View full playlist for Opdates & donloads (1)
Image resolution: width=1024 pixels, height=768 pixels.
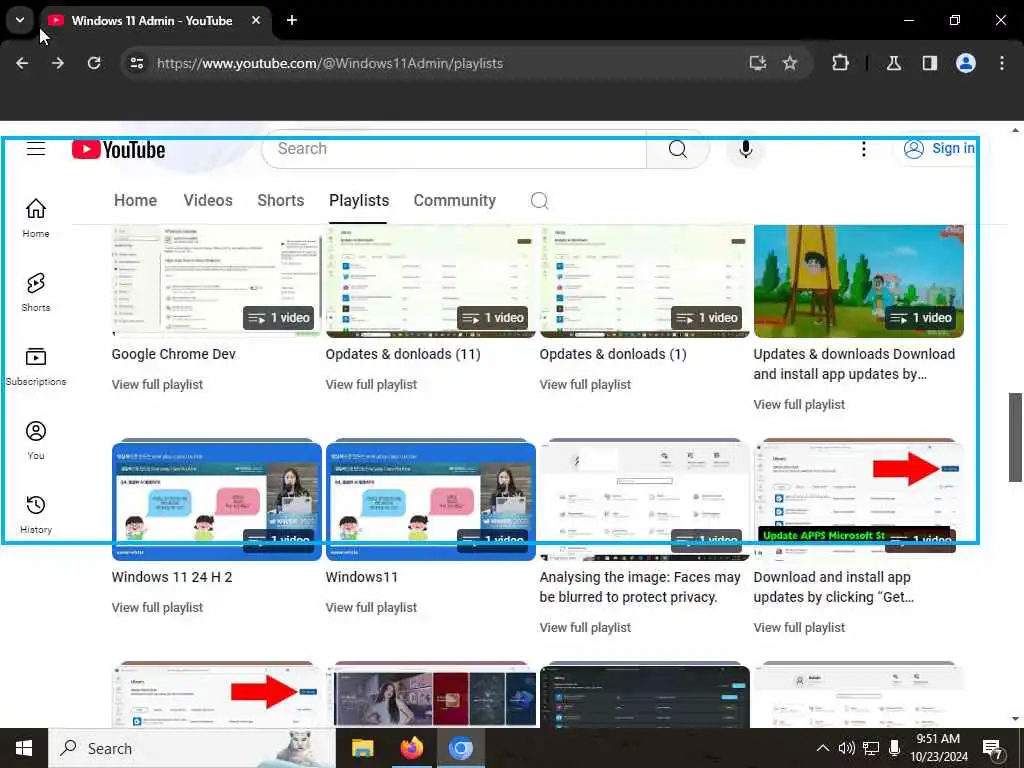pyautogui.click(x=585, y=385)
